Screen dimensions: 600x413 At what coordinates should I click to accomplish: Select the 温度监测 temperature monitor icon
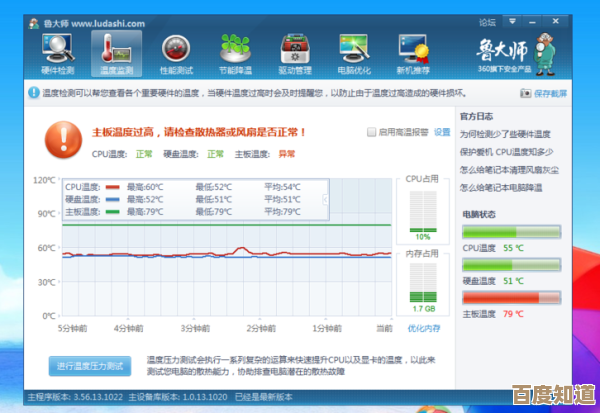(x=116, y=52)
